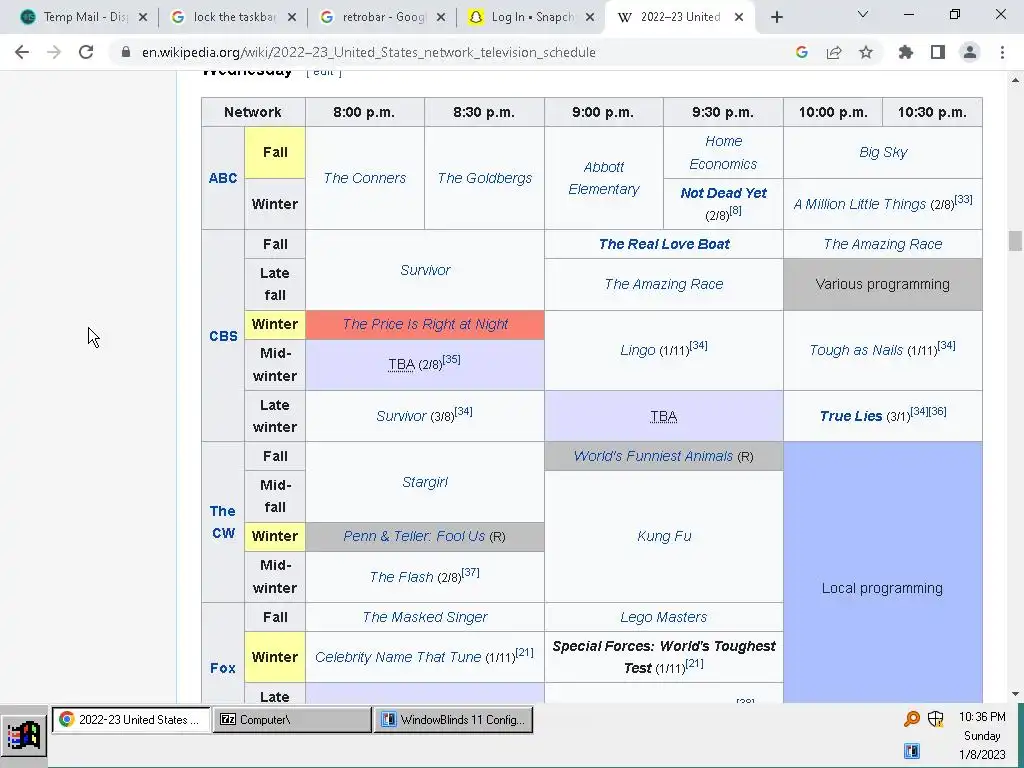Open the Google icon in address bar
This screenshot has width=1024, height=768.
[802, 52]
